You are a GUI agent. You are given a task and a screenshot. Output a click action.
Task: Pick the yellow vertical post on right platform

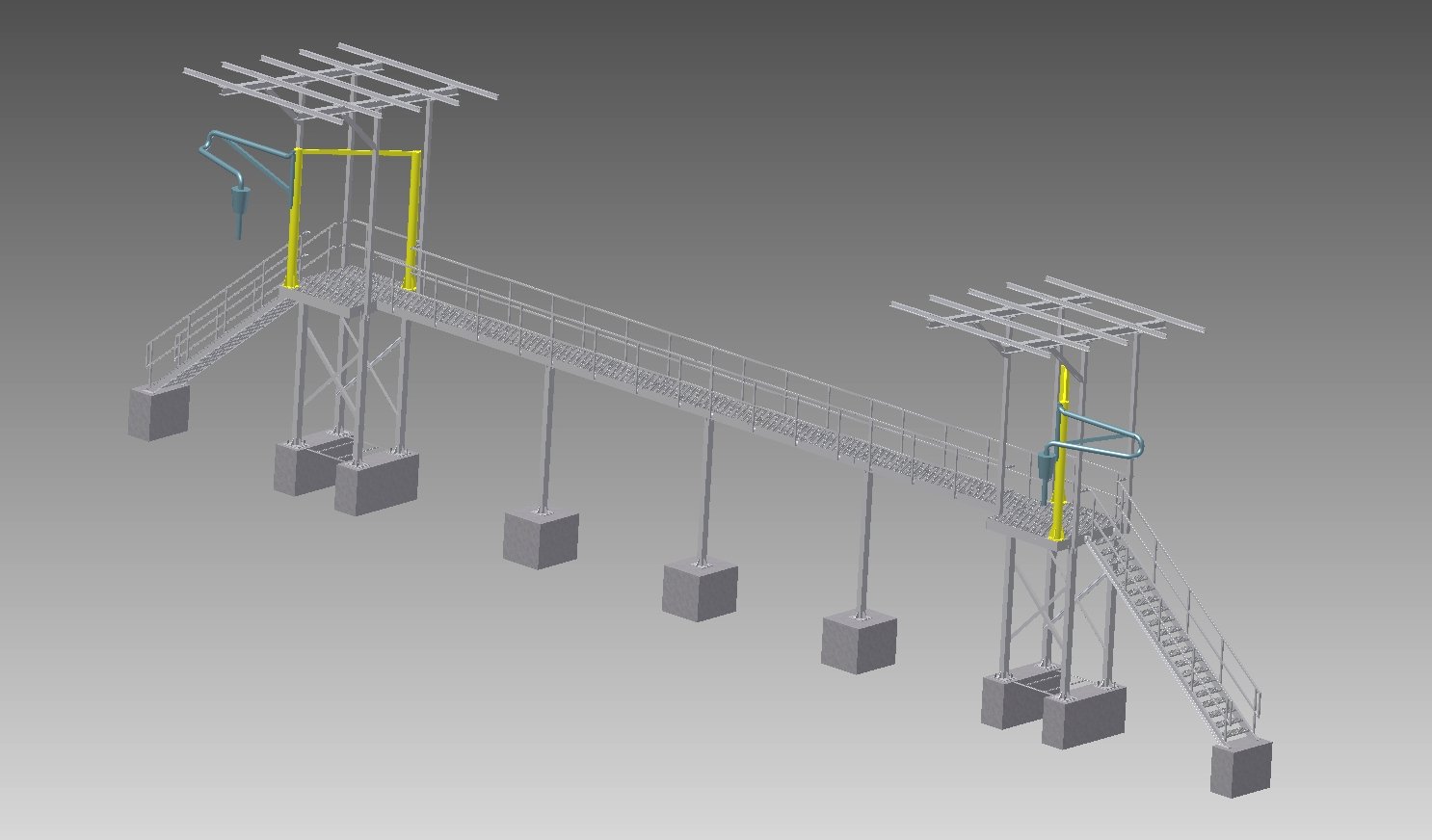click(1061, 453)
